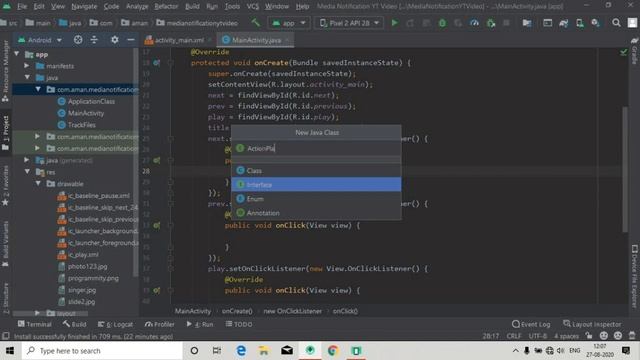
Task: Click the class name input field
Action: (x=316, y=149)
